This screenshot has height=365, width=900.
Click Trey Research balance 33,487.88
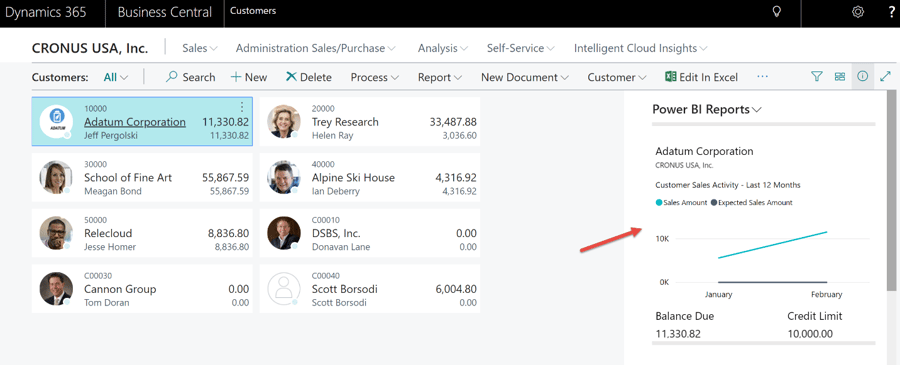[x=453, y=122]
